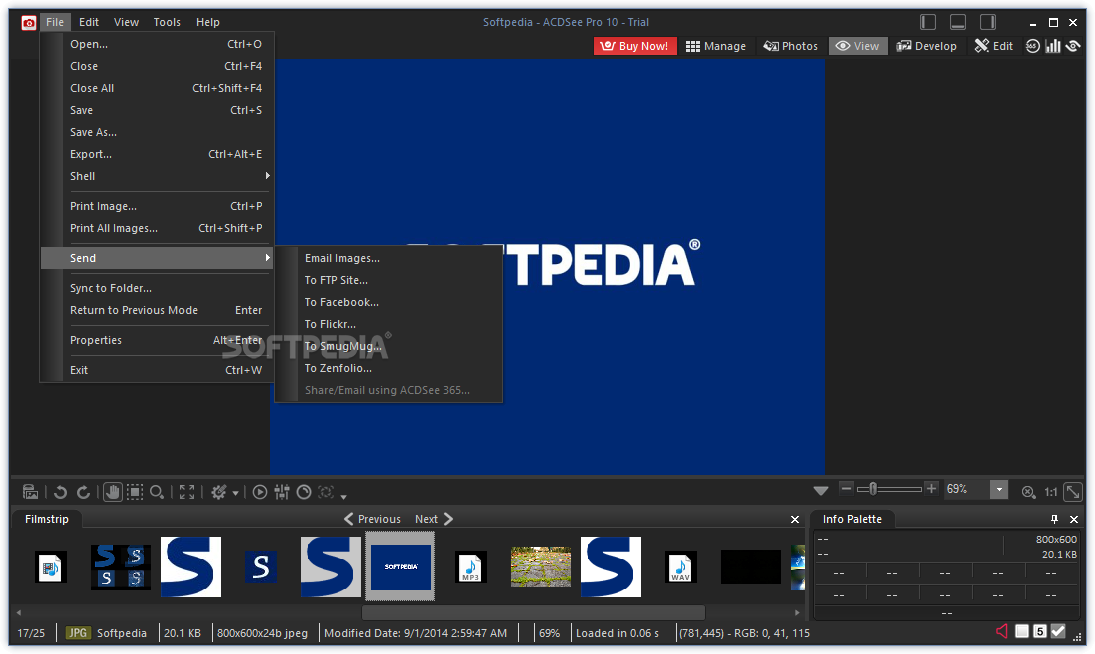Open the Tools menu
Screen dimensions: 1095x654
point(167,22)
